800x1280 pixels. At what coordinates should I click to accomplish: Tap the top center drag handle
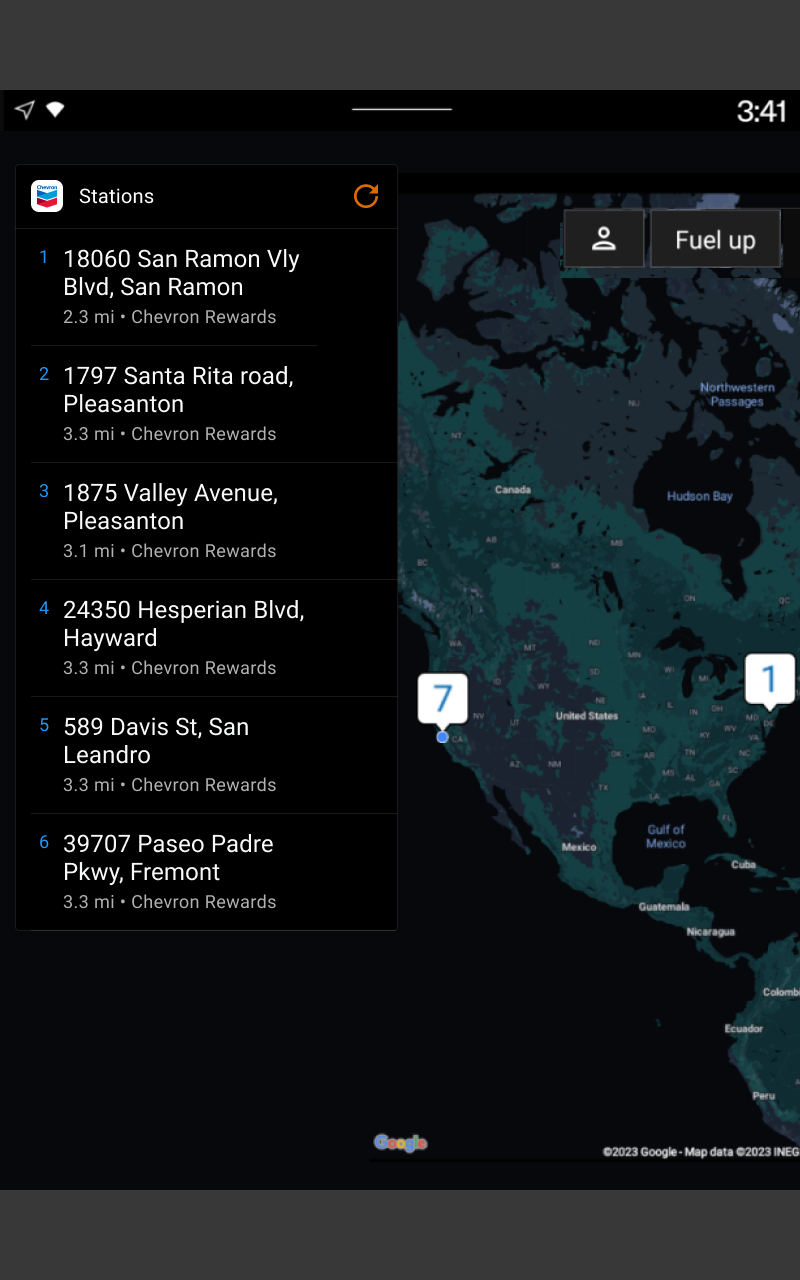coord(402,109)
